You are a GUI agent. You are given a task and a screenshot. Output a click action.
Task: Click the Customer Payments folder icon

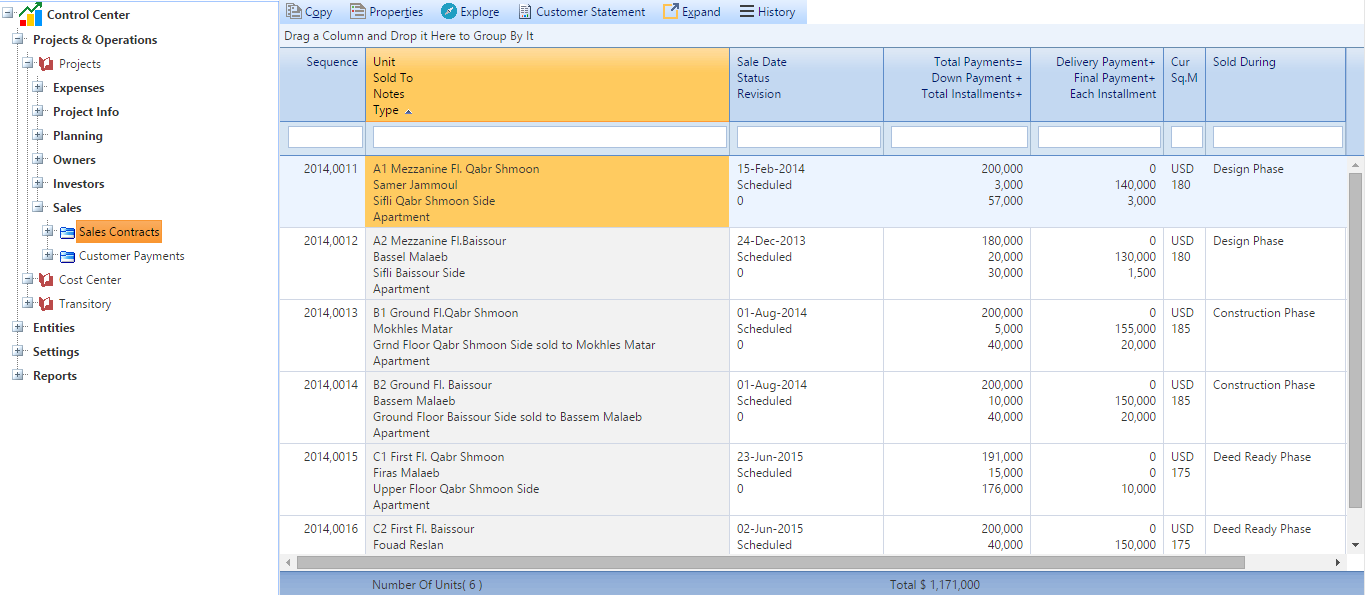pos(67,256)
